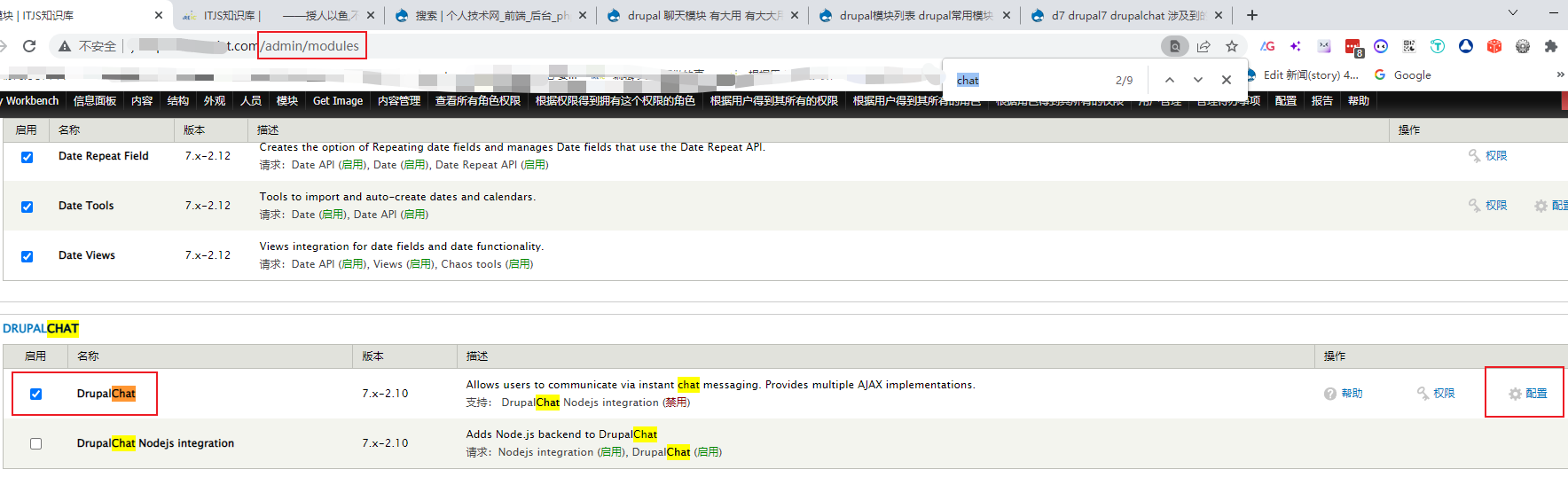Click the not-secure warning triangle icon
Viewport: 1568px width, 477px height.
(x=65, y=46)
